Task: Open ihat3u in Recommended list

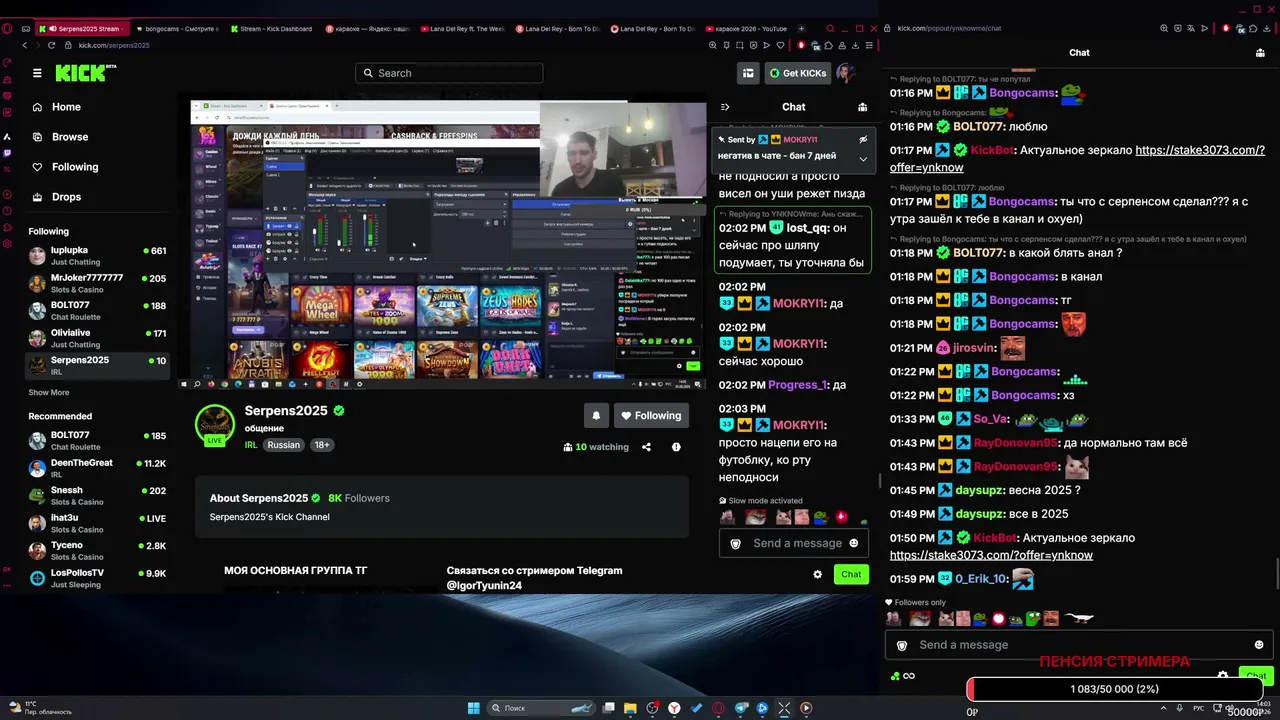Action: point(98,523)
